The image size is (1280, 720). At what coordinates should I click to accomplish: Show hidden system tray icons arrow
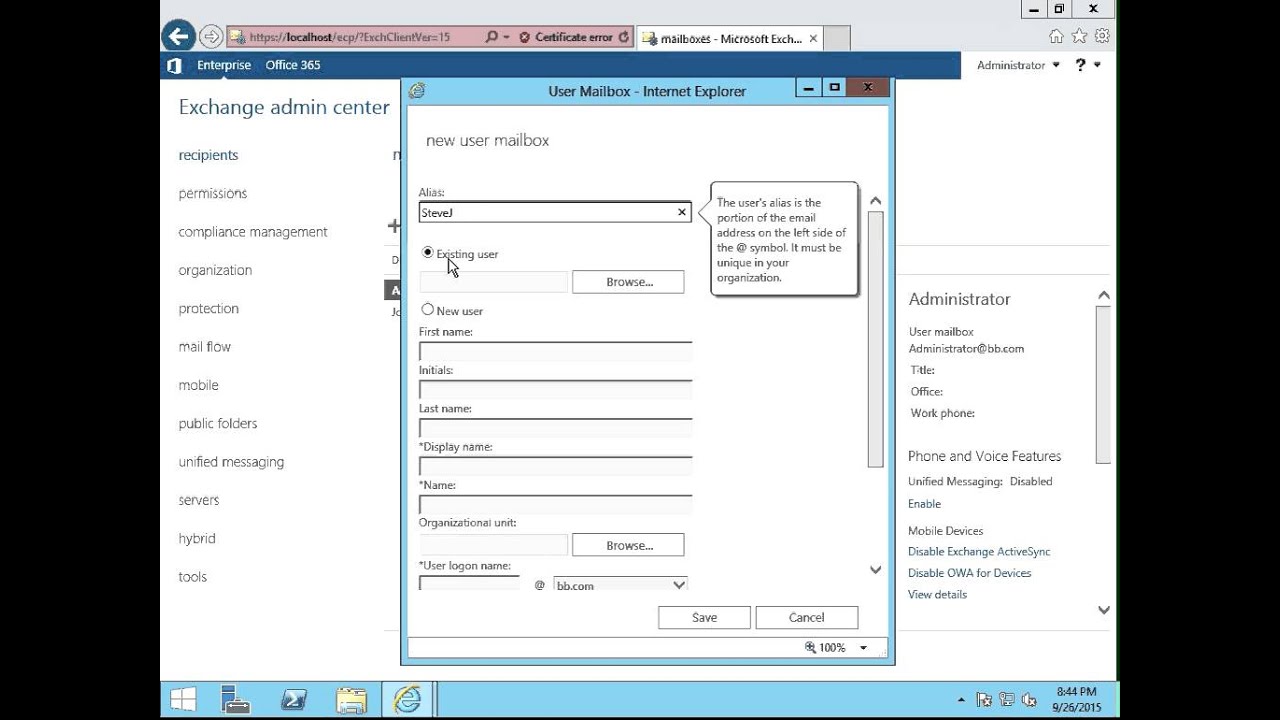[962, 700]
